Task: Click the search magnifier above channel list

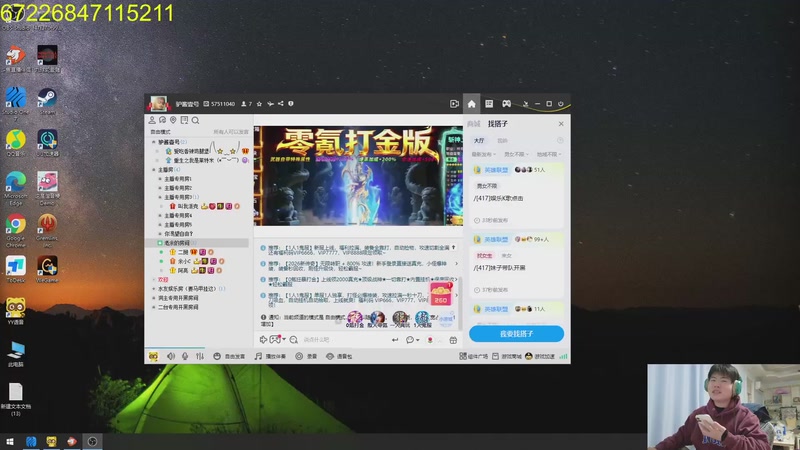Action: (x=195, y=121)
